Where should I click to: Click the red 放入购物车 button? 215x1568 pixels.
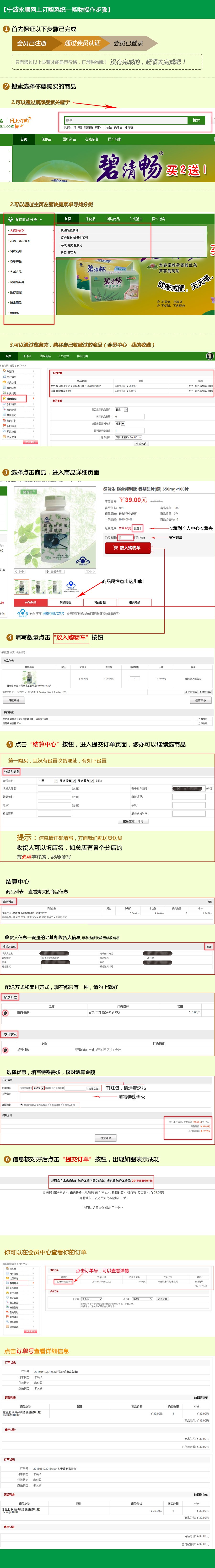[x=128, y=548]
